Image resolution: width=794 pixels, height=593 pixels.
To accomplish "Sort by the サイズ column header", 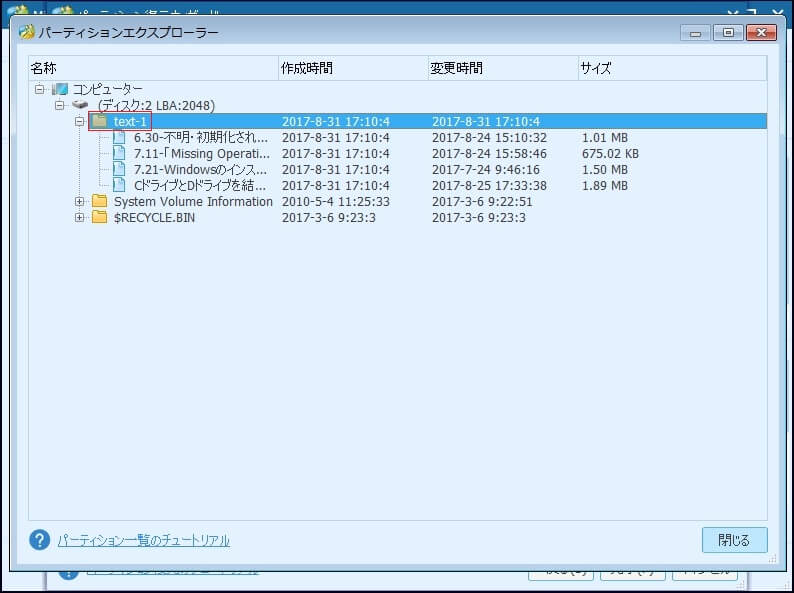I will pos(672,68).
